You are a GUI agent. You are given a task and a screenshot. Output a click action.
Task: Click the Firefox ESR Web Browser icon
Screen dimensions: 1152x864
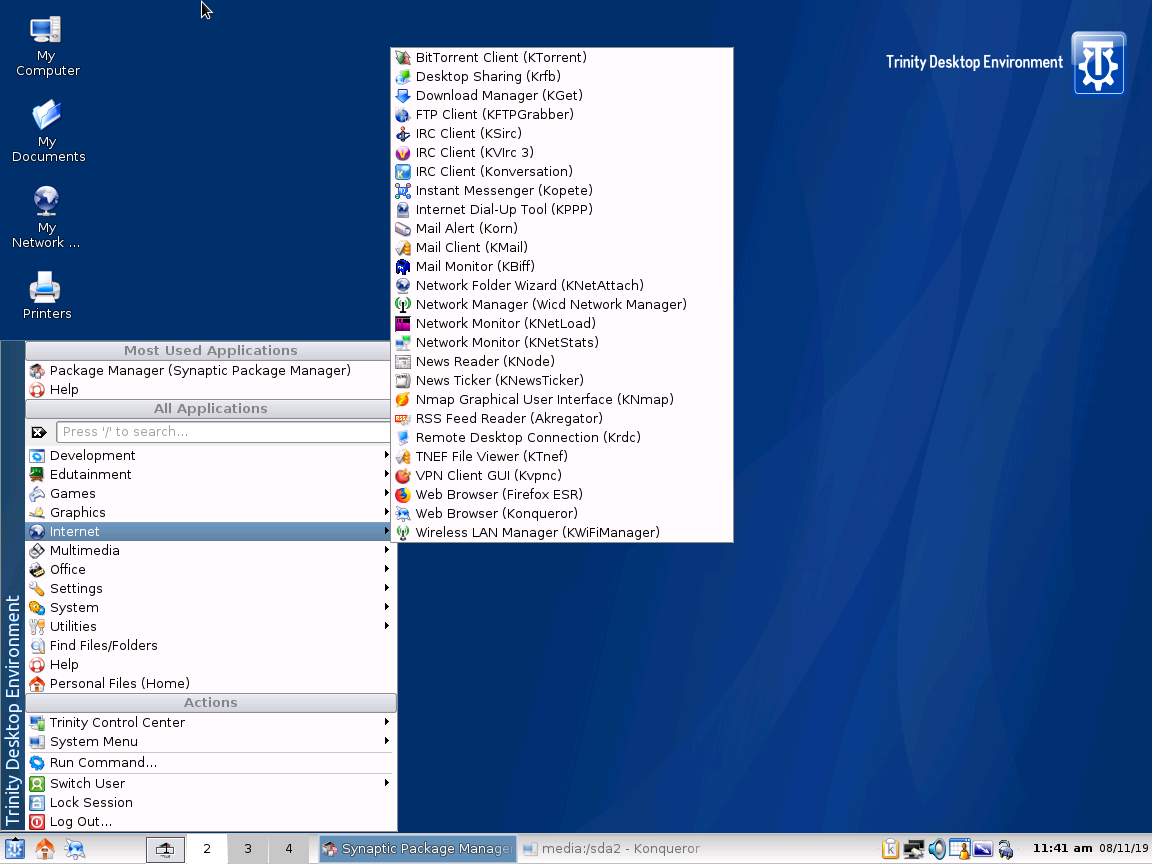pyautogui.click(x=403, y=494)
